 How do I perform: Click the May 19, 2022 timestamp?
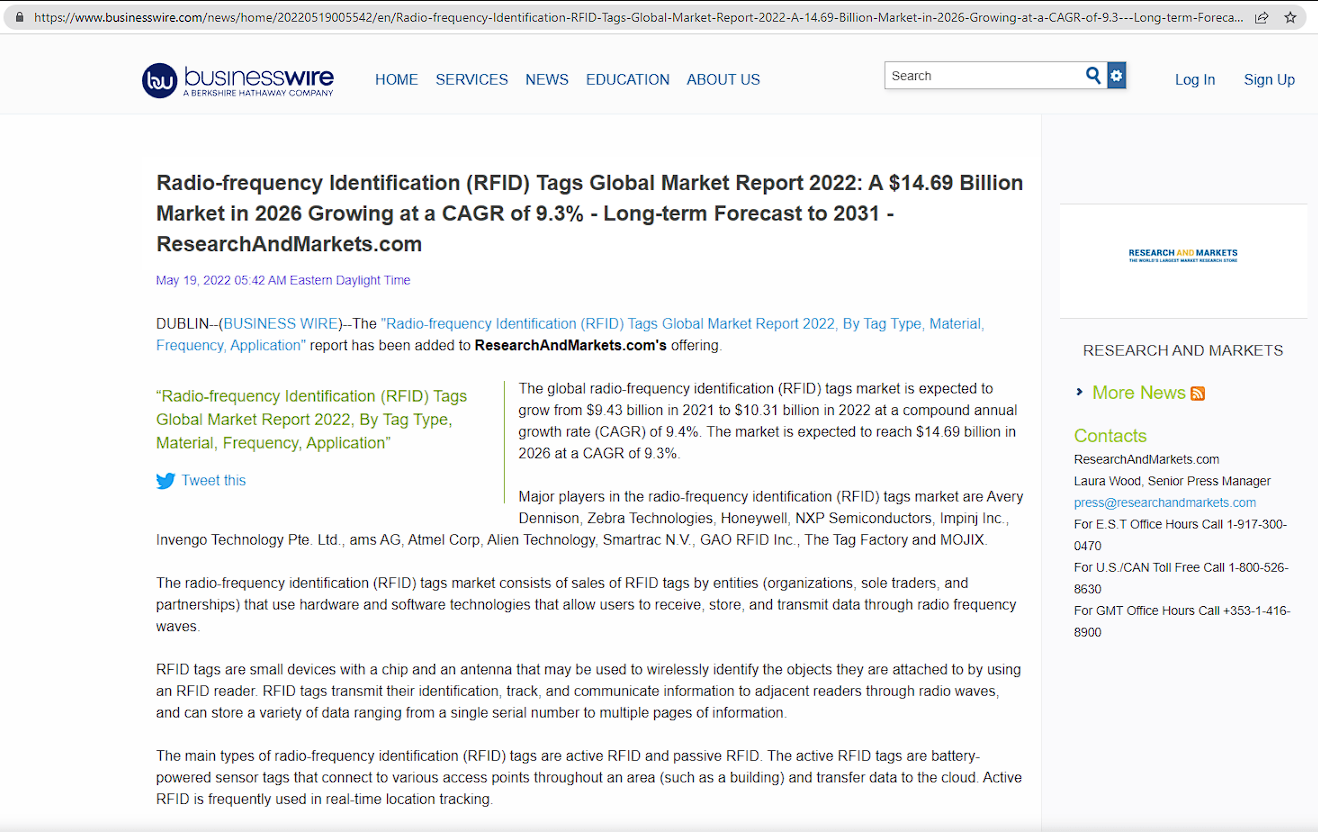[x=283, y=280]
